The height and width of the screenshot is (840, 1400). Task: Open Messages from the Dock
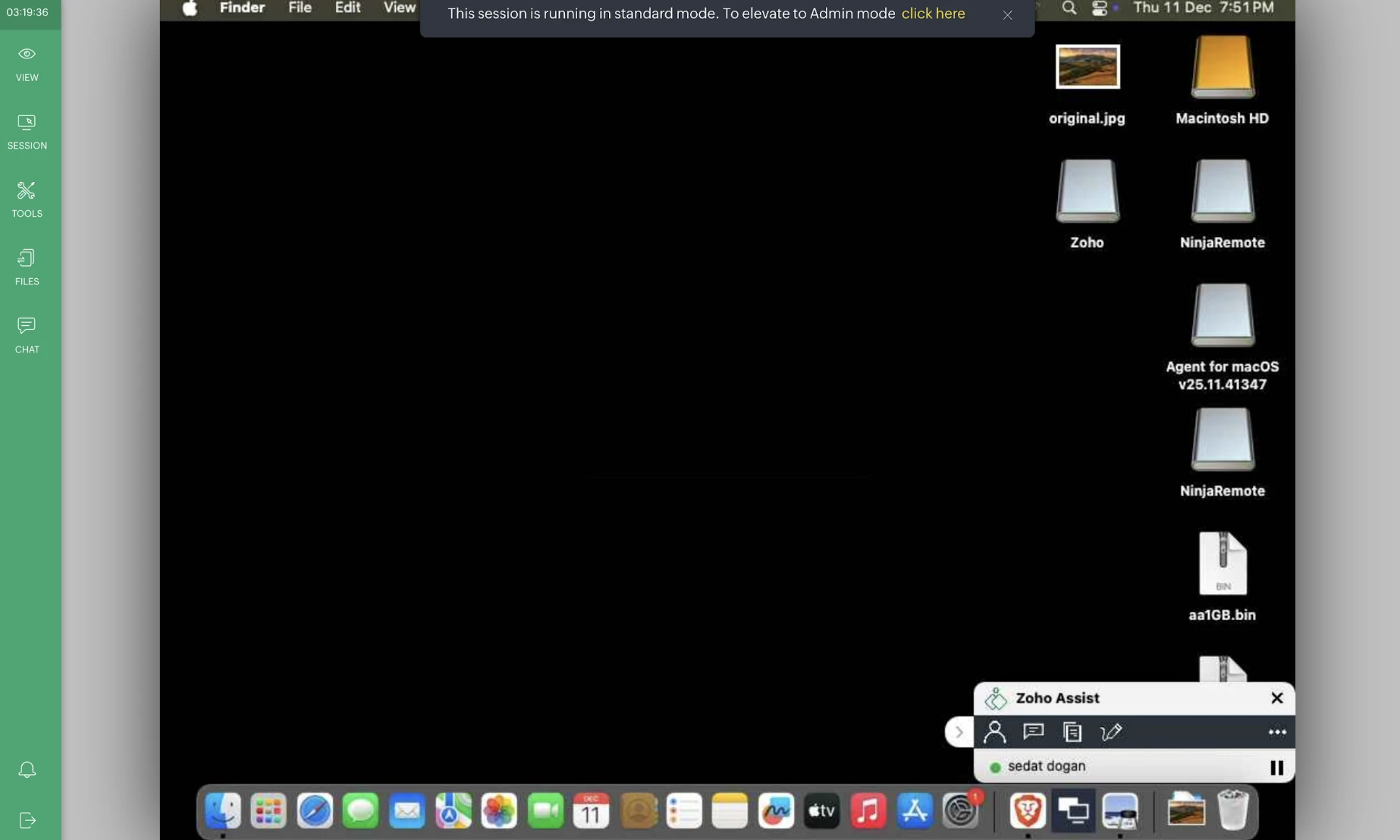tap(360, 811)
